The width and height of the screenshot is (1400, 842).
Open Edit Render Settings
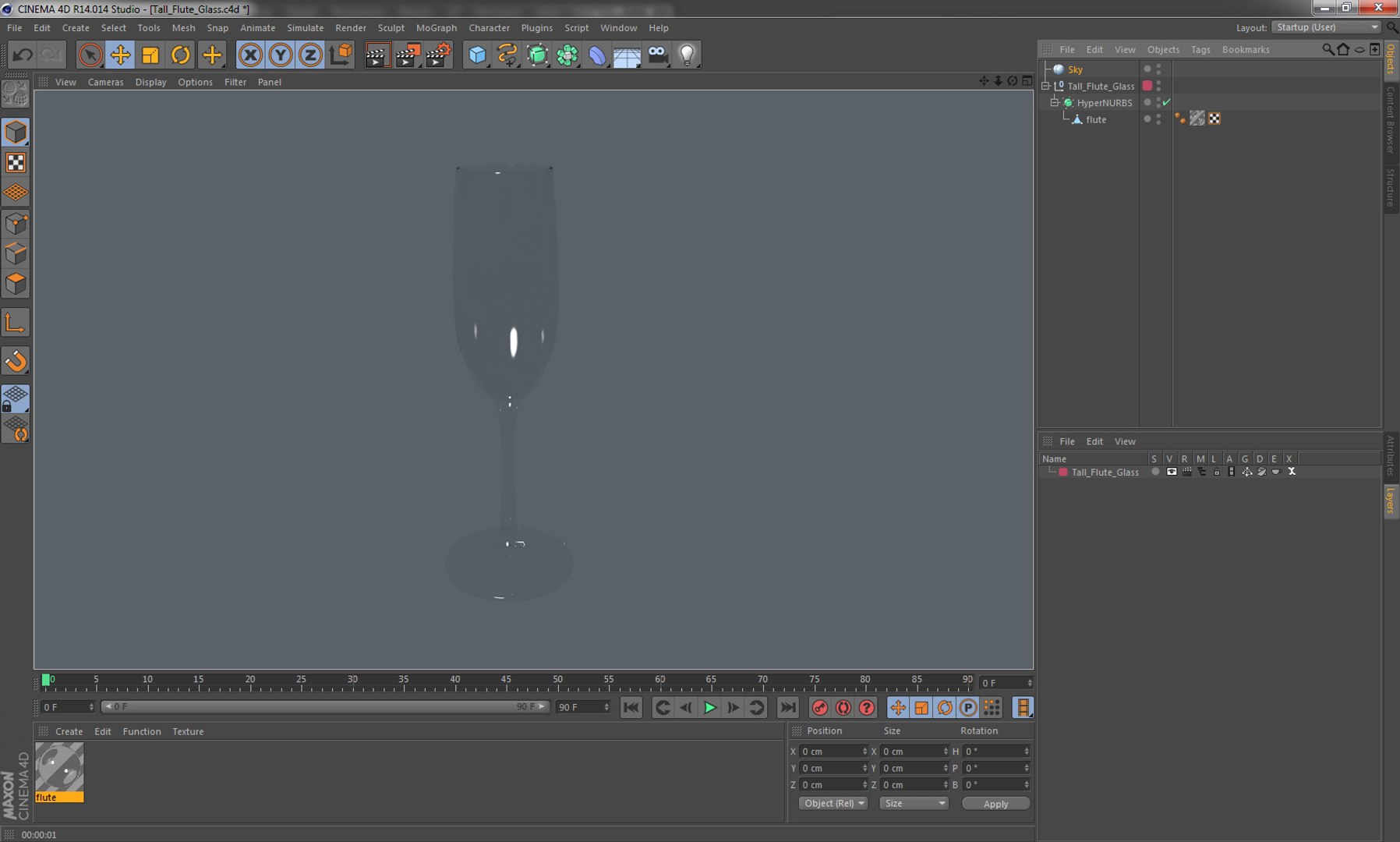(438, 55)
